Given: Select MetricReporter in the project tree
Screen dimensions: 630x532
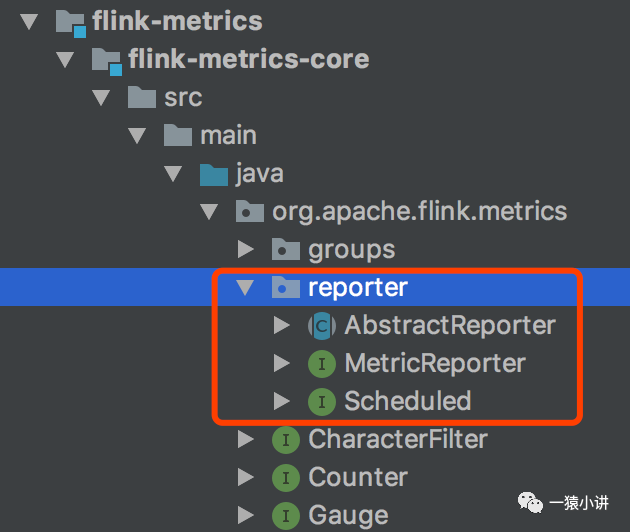Looking at the screenshot, I should [434, 364].
